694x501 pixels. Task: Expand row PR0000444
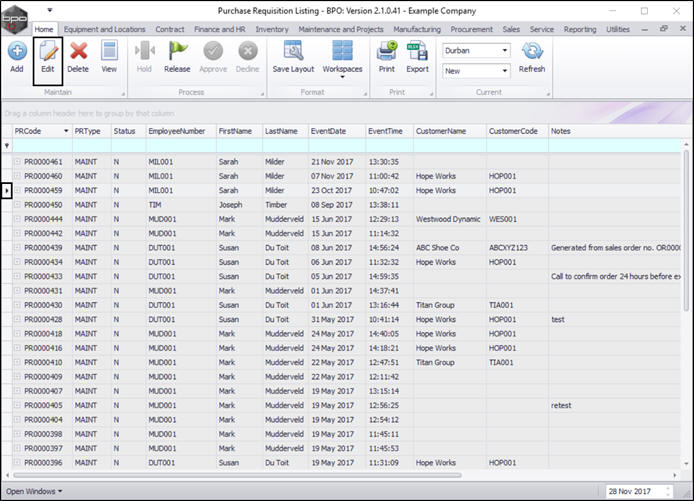[17, 219]
